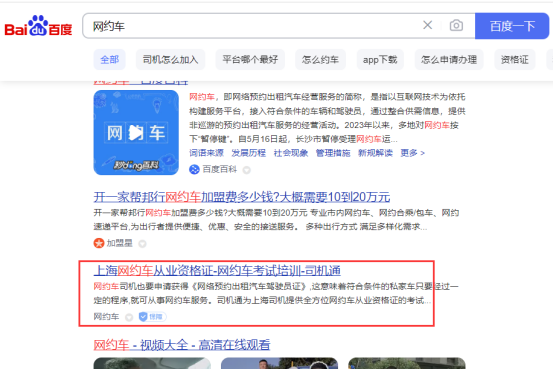This screenshot has height=370, width=554.
Task: Click the 保障 shield badge icon
Action: point(152,317)
